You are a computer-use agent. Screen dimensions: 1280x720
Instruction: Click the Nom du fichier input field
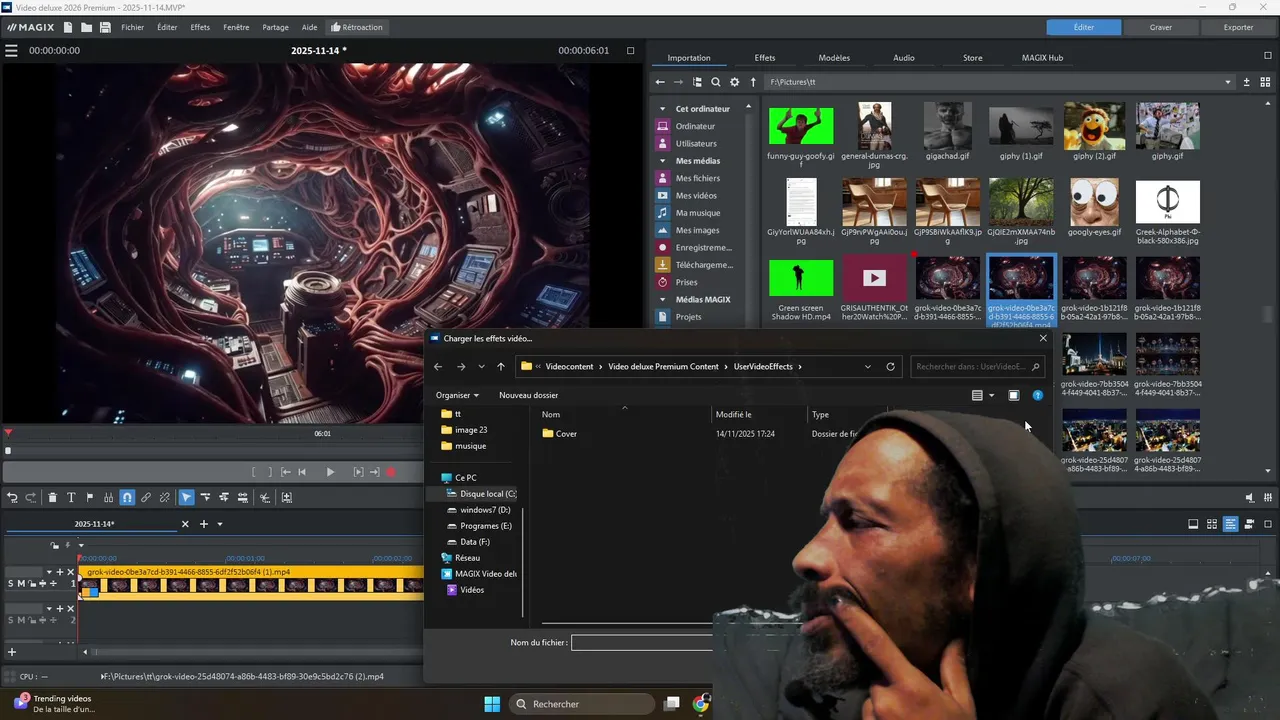(x=642, y=642)
